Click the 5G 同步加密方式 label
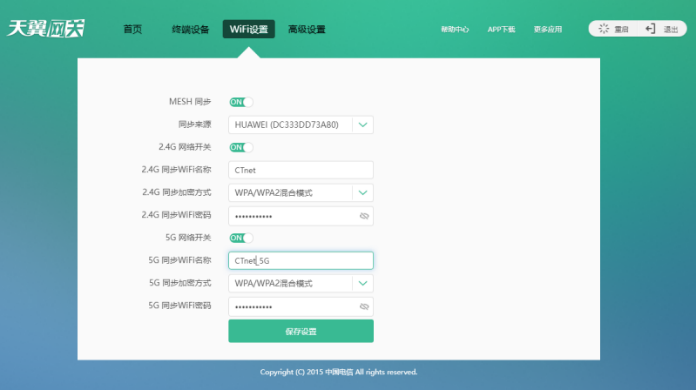The image size is (696, 390). tap(180, 283)
